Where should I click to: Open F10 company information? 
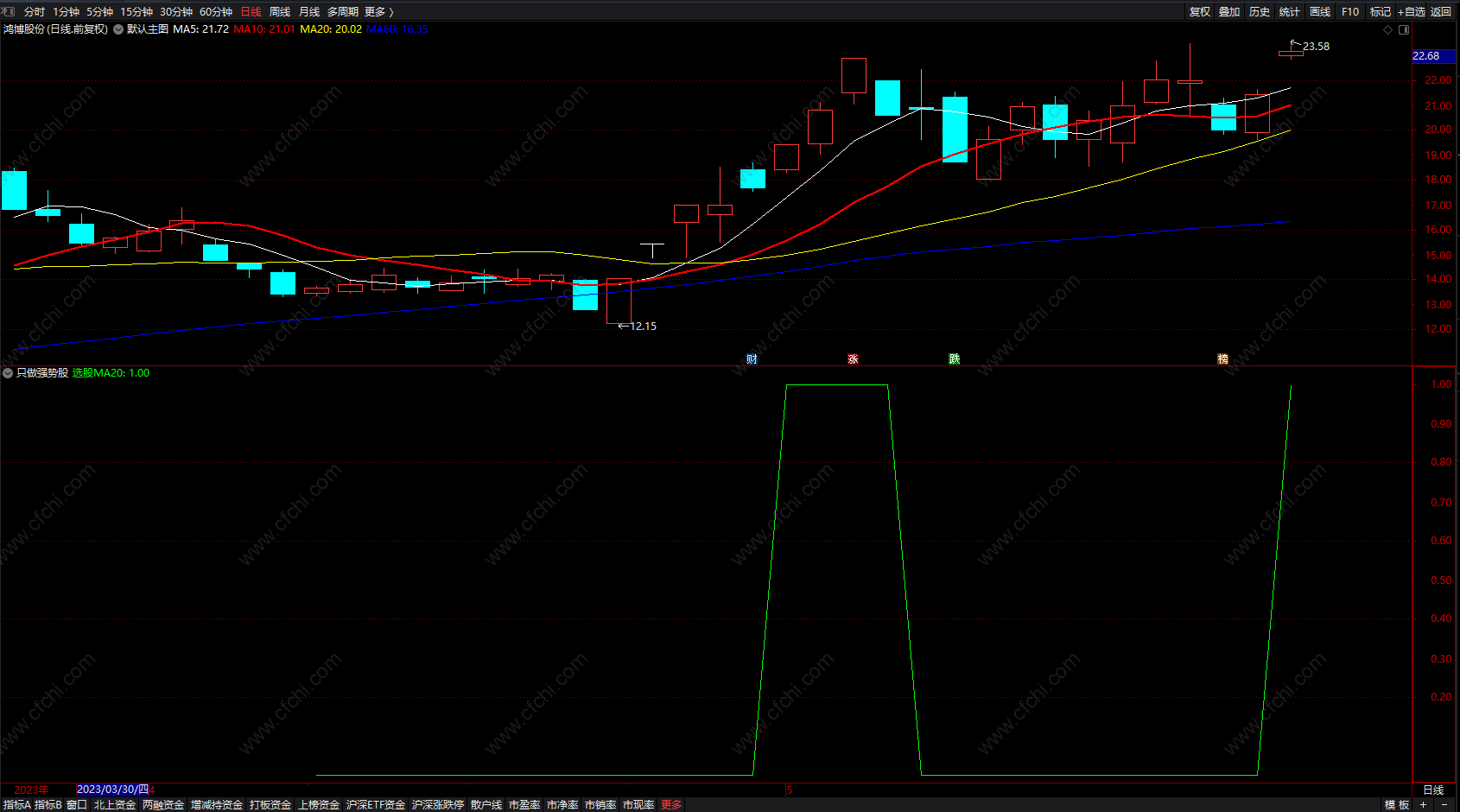pyautogui.click(x=1350, y=12)
